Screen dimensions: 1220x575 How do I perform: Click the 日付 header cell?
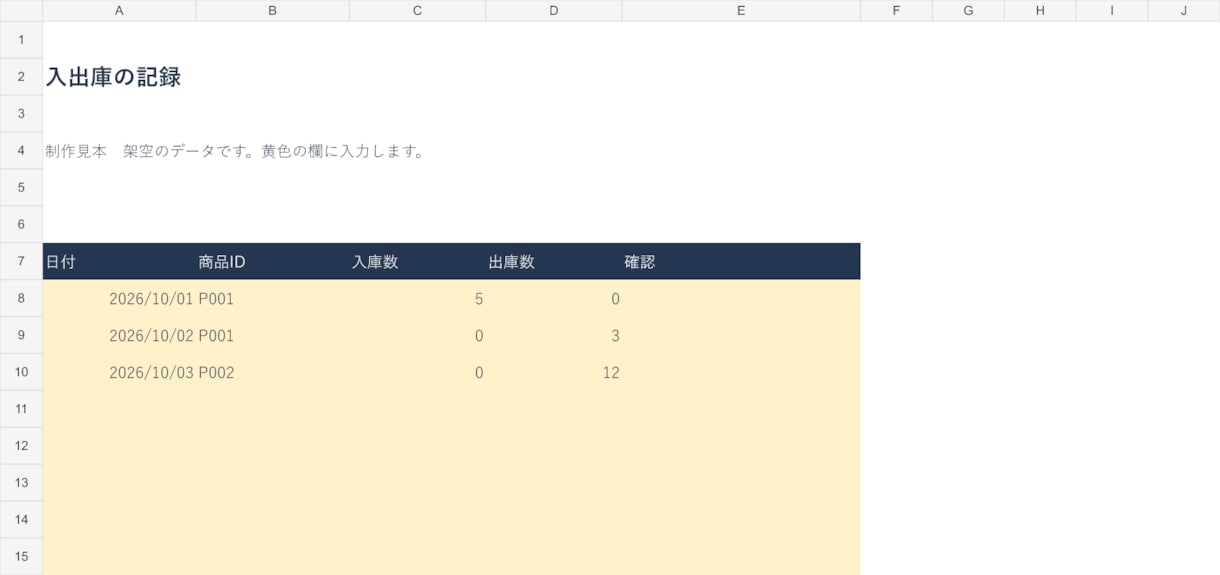119,262
